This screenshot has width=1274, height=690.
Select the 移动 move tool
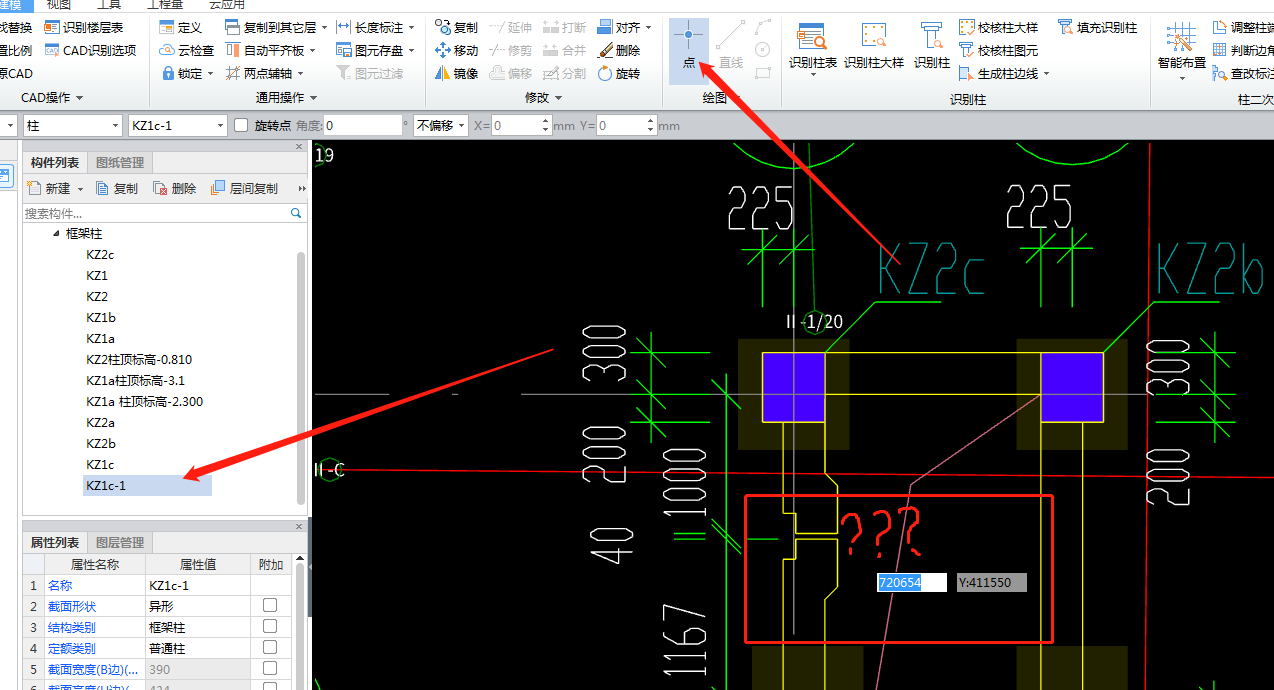tap(457, 50)
